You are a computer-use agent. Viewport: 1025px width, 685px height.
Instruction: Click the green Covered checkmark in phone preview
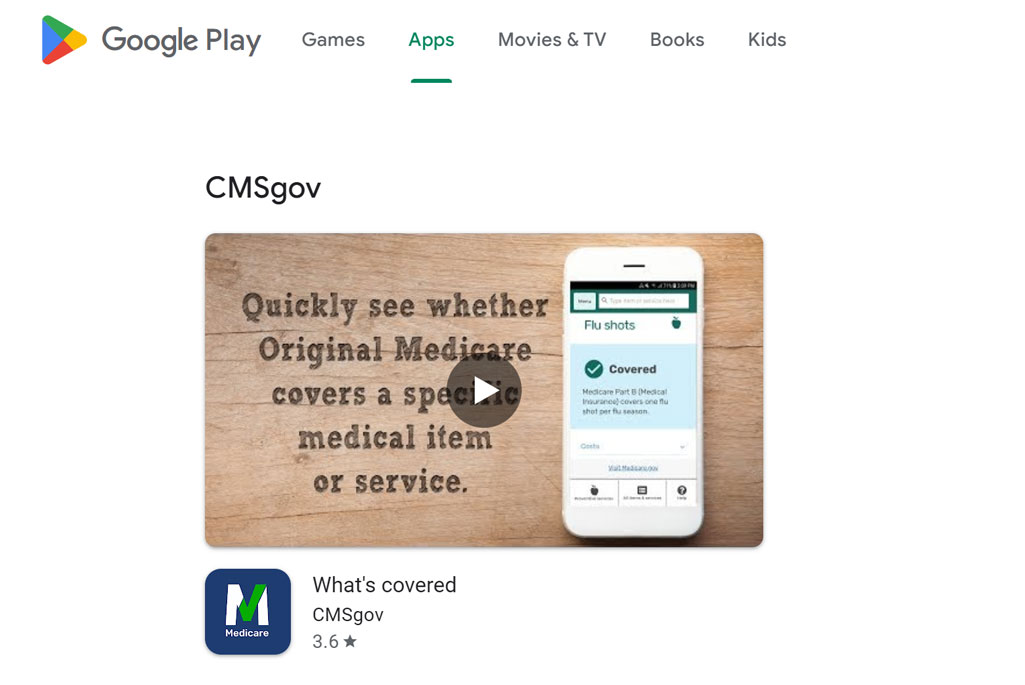(594, 369)
